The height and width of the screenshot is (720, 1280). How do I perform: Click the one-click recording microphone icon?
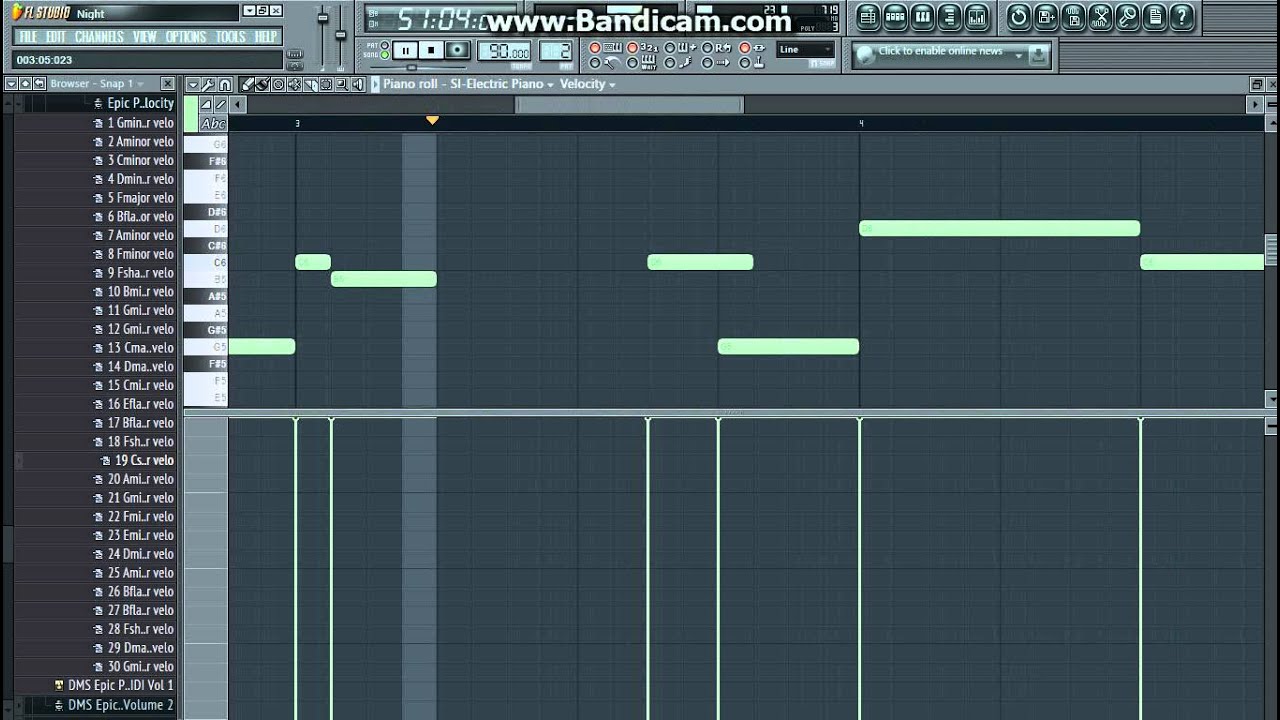coord(1128,17)
